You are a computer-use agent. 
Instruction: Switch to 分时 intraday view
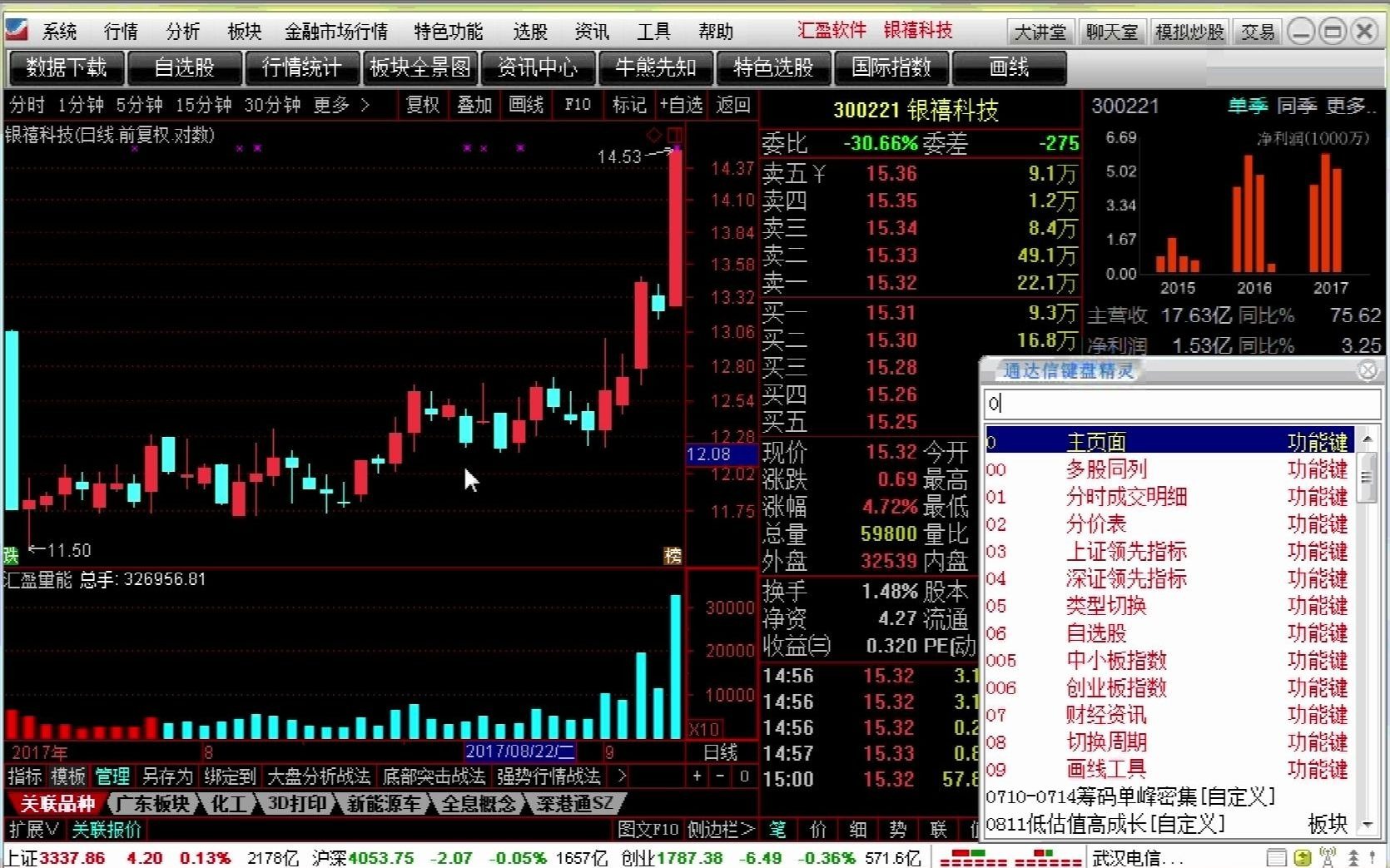(27, 105)
